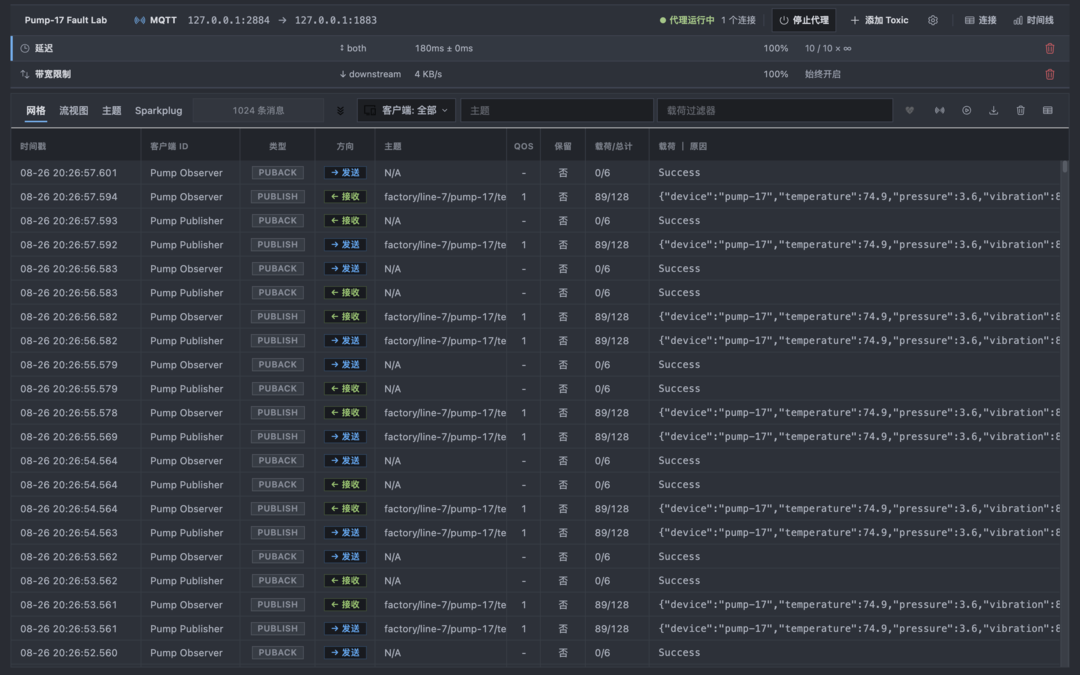
Task: Click the double-chevron scroll-to-bottom icon
Action: click(340, 110)
